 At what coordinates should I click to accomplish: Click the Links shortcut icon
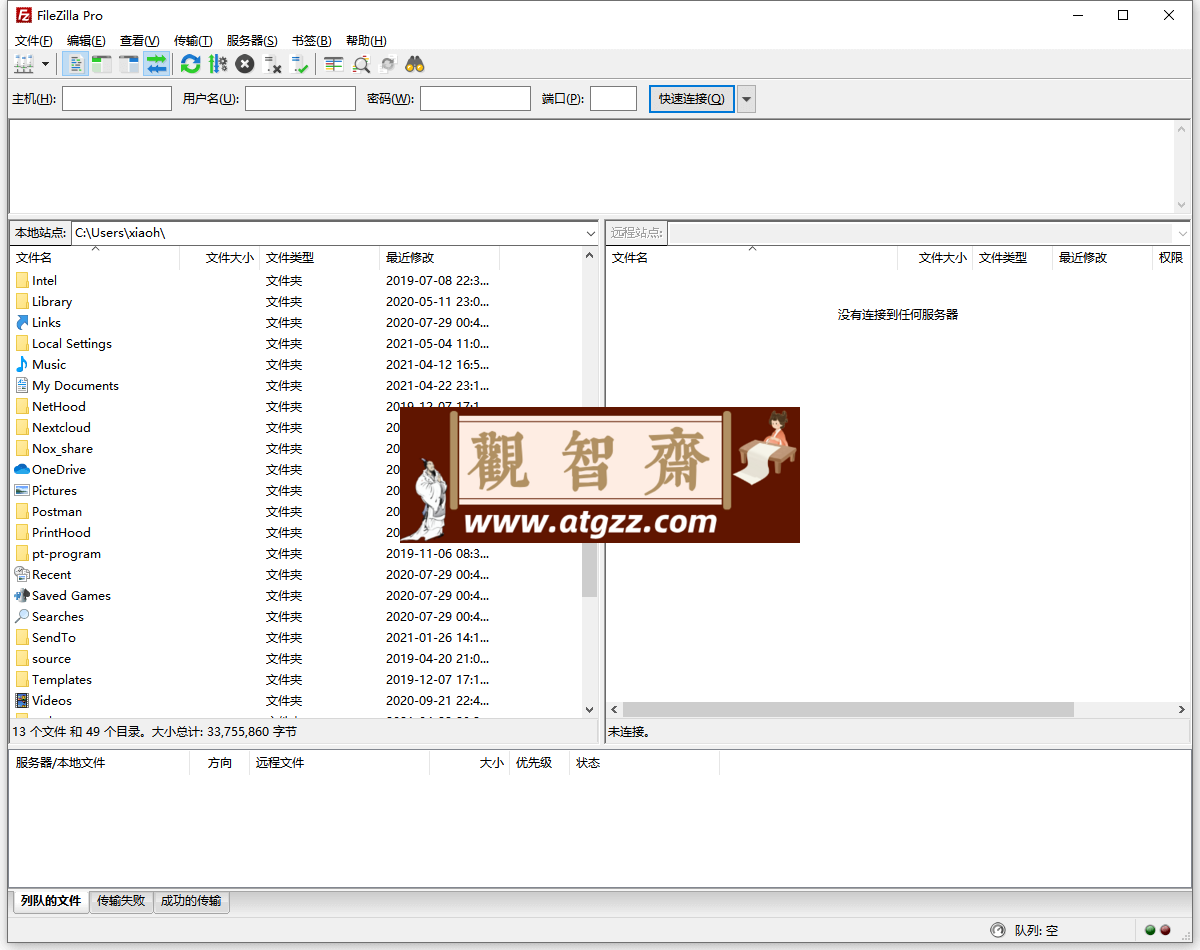22,322
